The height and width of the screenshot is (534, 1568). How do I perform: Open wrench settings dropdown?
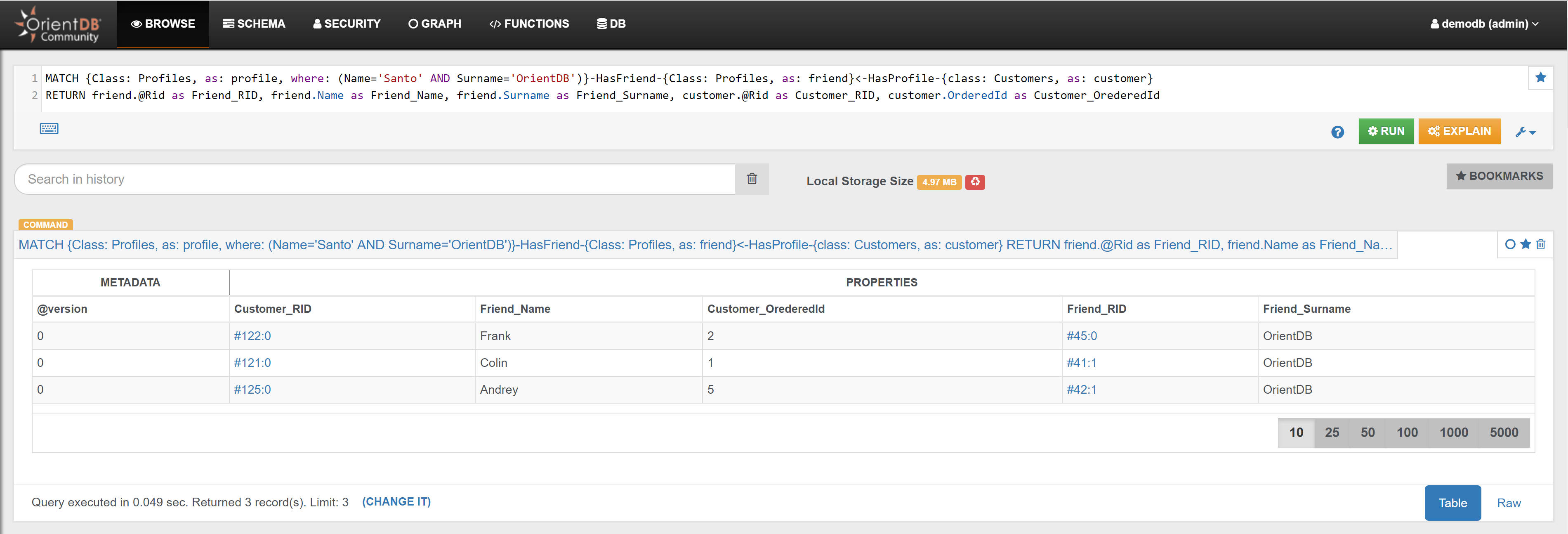(1526, 132)
